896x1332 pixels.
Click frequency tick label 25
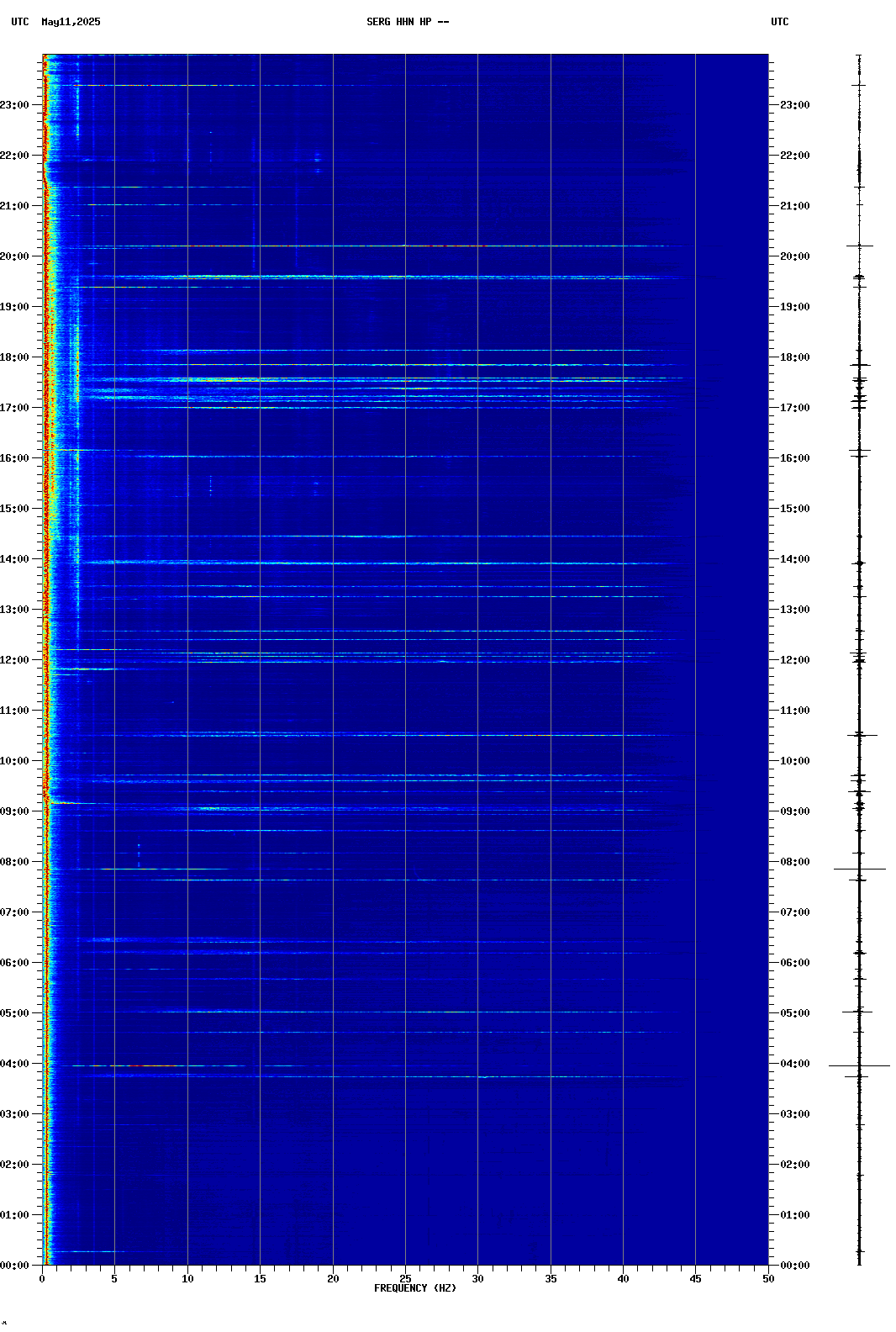pyautogui.click(x=405, y=1279)
